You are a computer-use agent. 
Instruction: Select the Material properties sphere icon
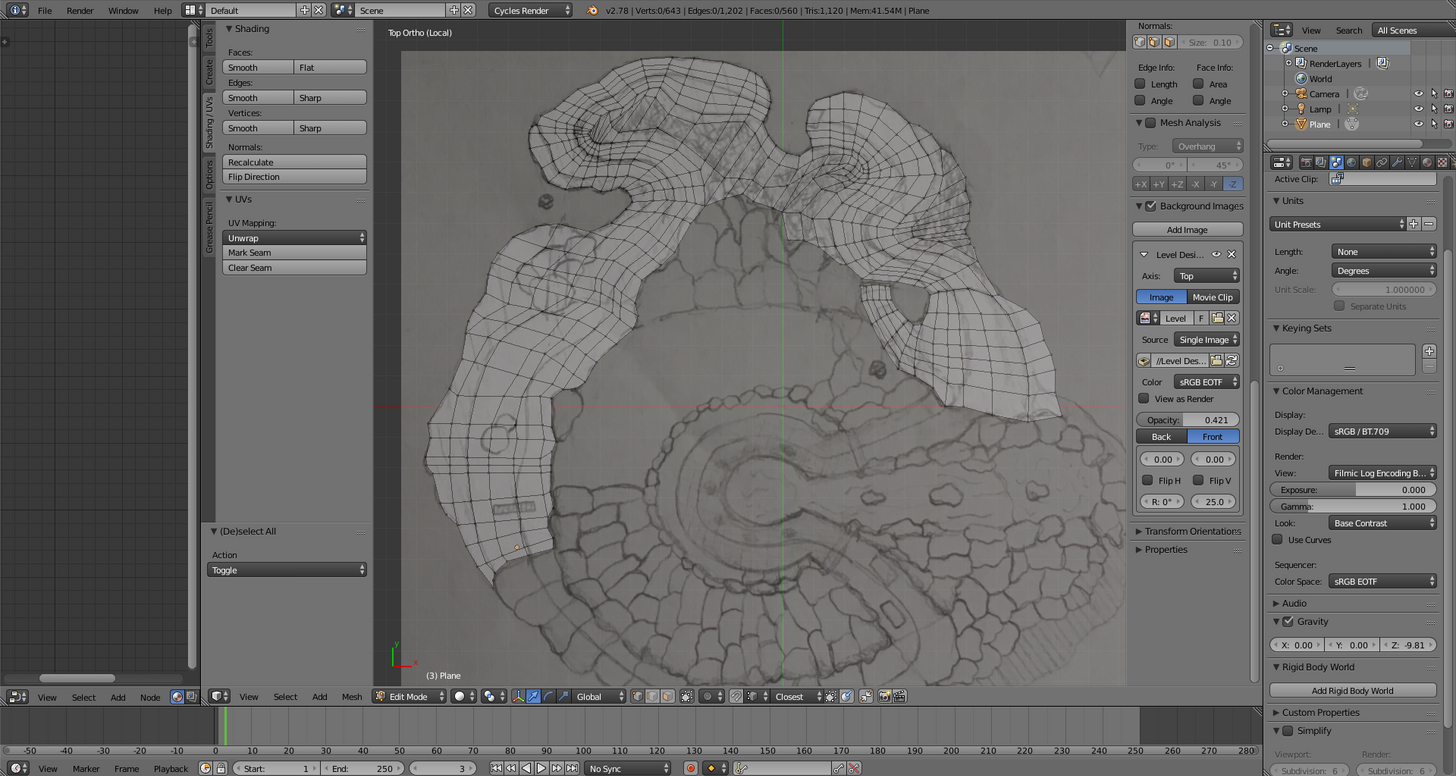coord(1427,162)
